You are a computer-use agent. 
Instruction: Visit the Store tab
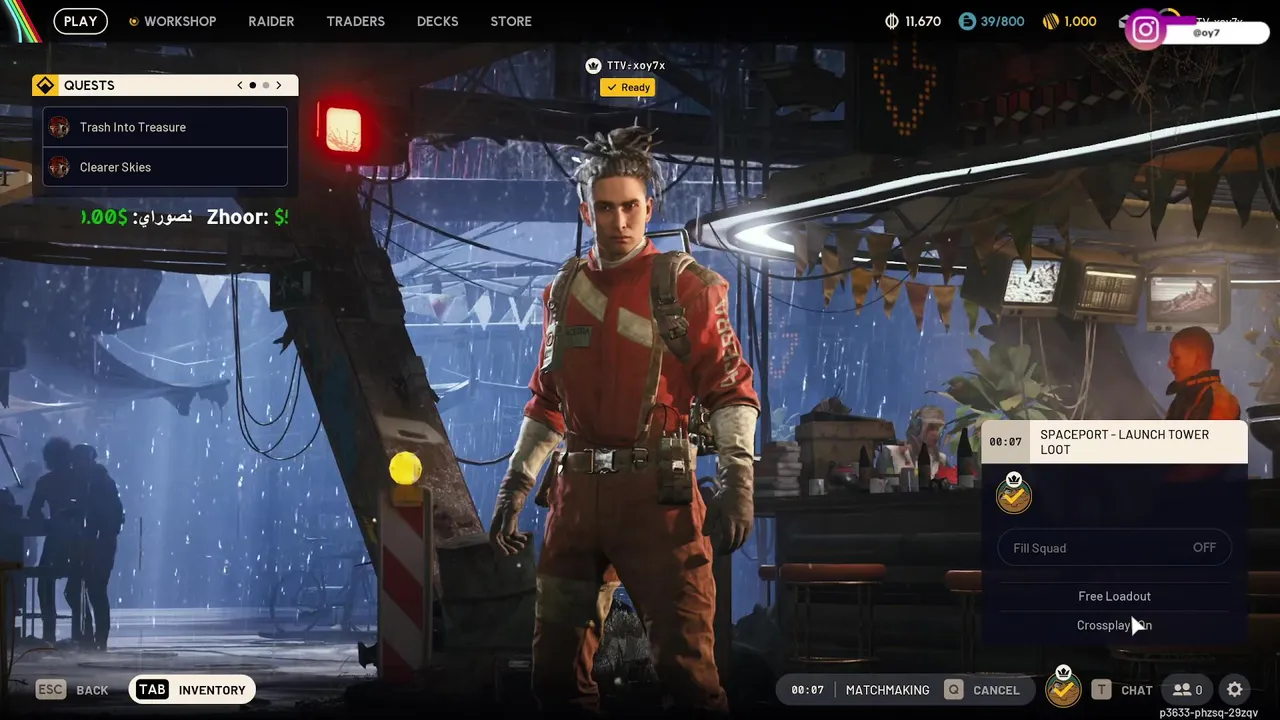511,21
